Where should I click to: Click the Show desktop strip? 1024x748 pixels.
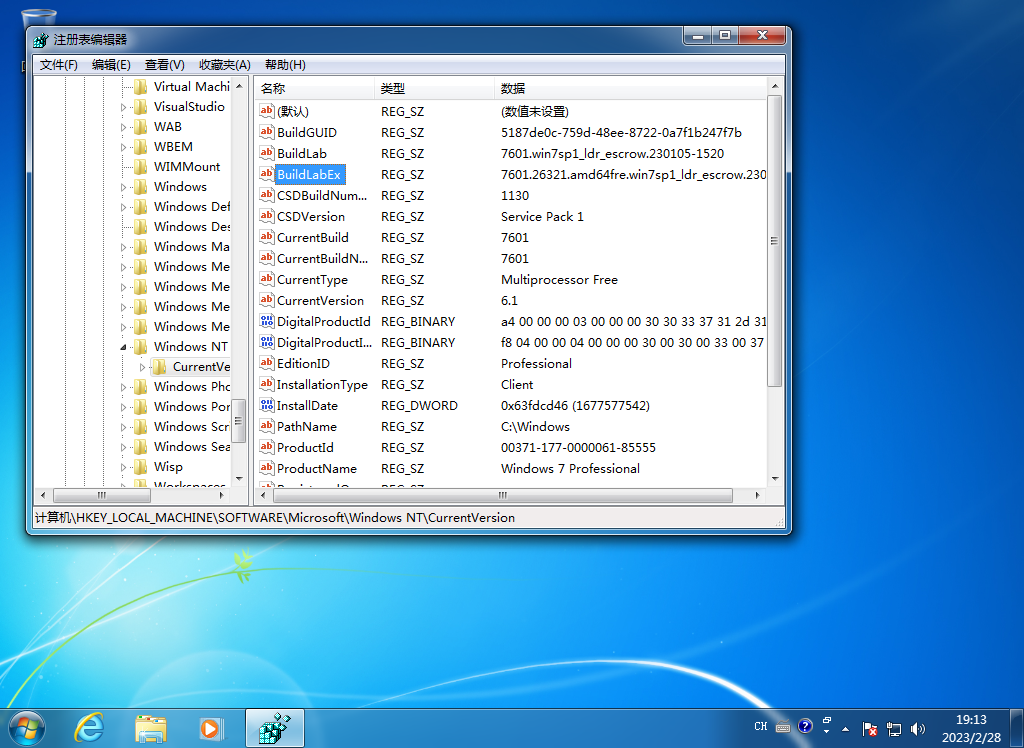[1017, 728]
